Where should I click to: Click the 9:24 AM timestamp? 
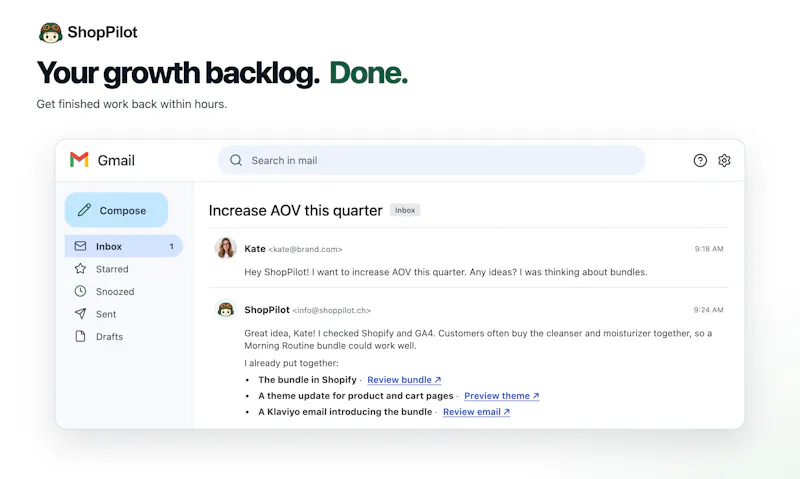pos(708,310)
